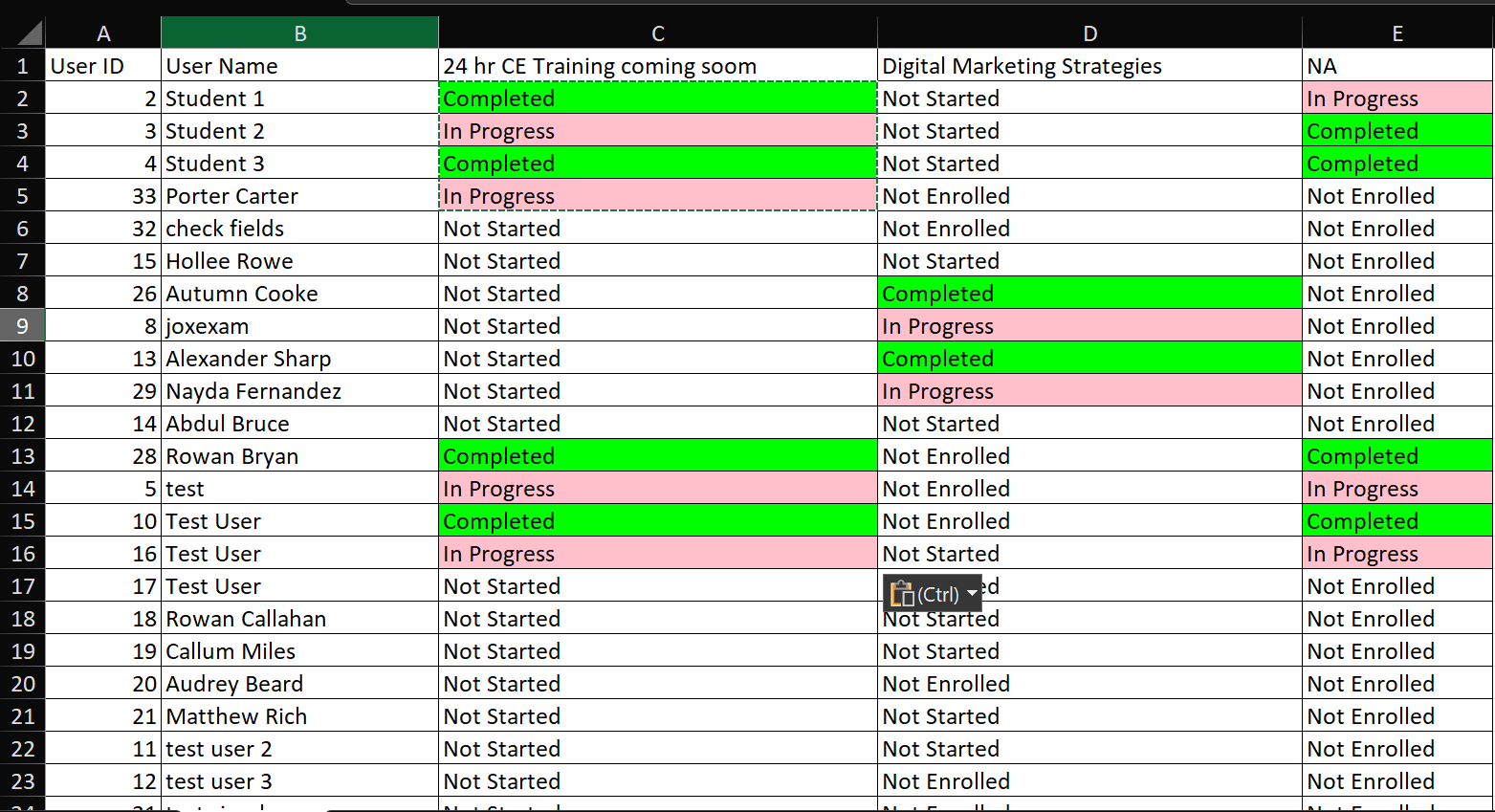Select row 1 header

(23, 66)
